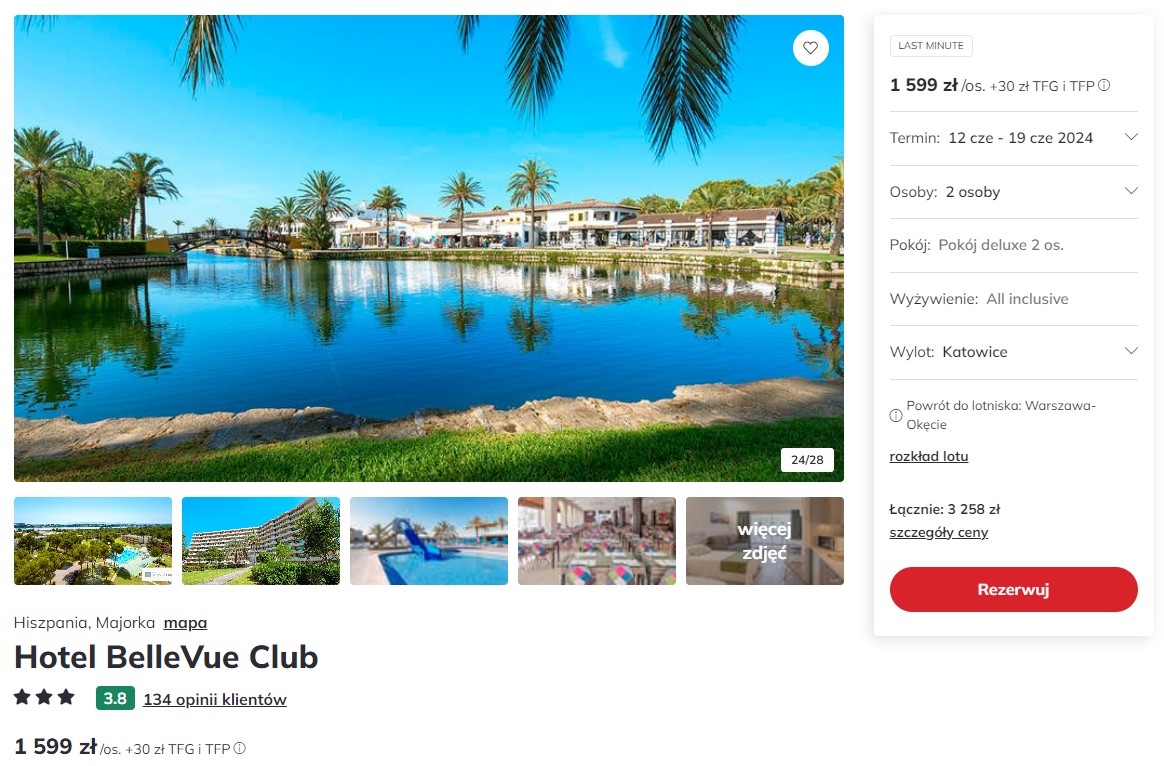The width and height of the screenshot is (1164, 766).
Task: Click więcej zdjęć to view more photos
Action: pos(765,541)
